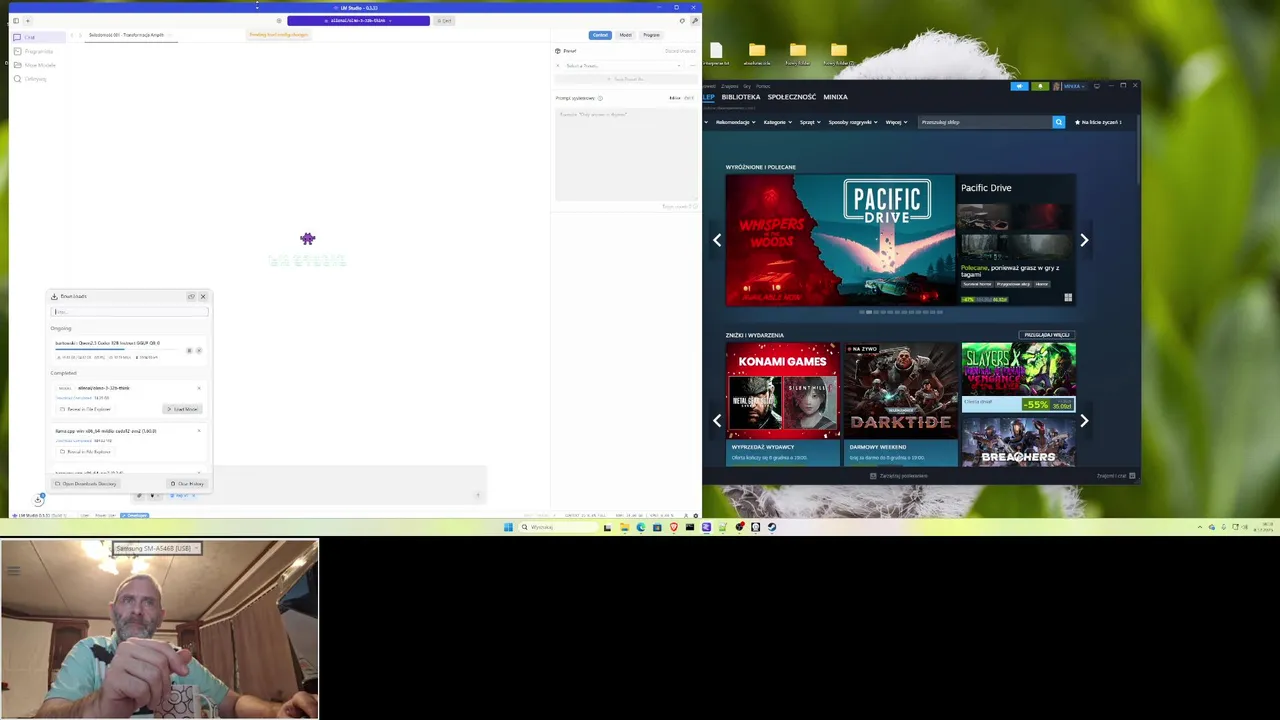This screenshot has height=720, width=1280.
Task: Click the Pending load config changes notice
Action: (279, 35)
